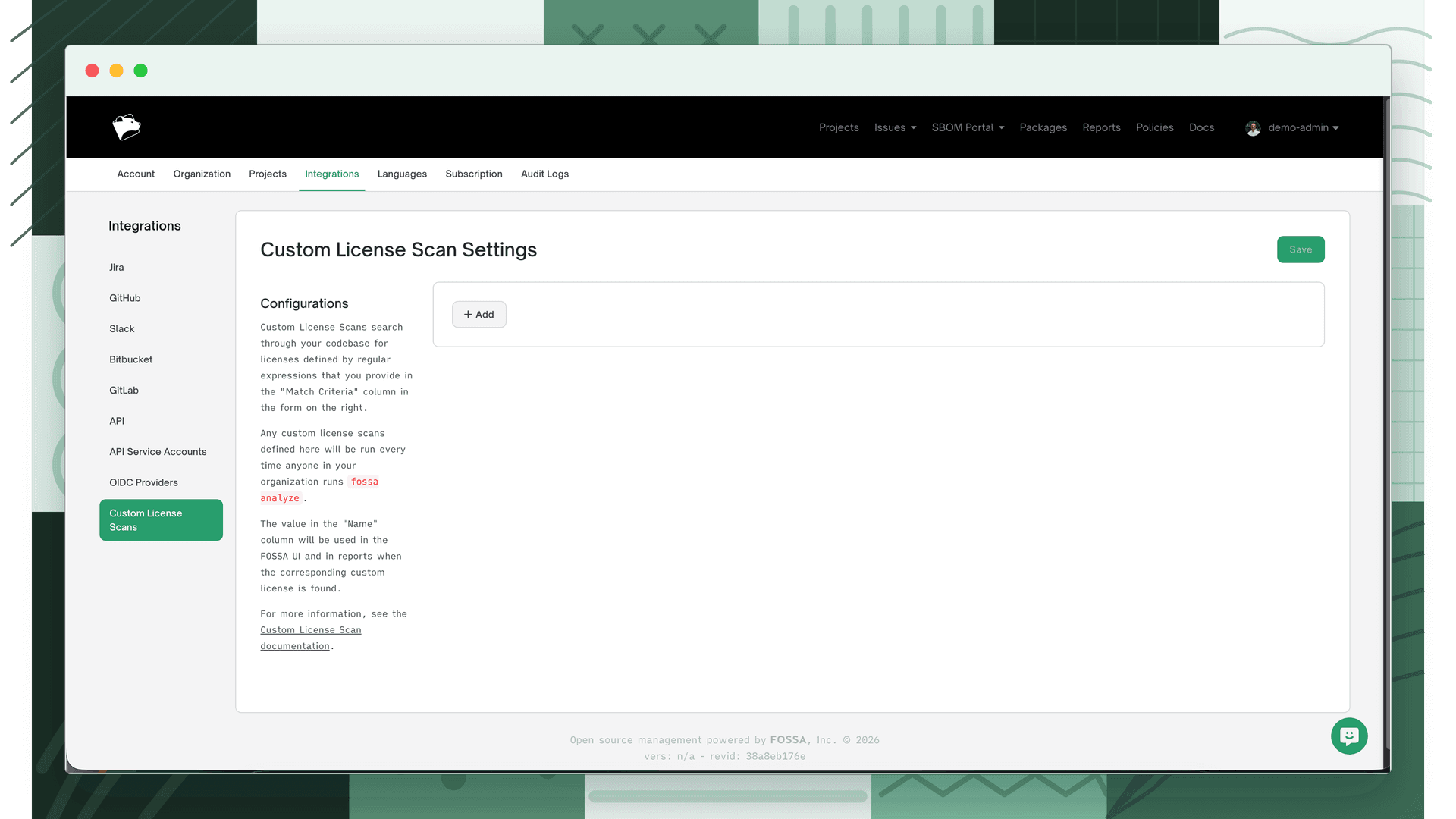Click the FOSSA bear logo
Screen dimensions: 1456x819
coord(127,127)
